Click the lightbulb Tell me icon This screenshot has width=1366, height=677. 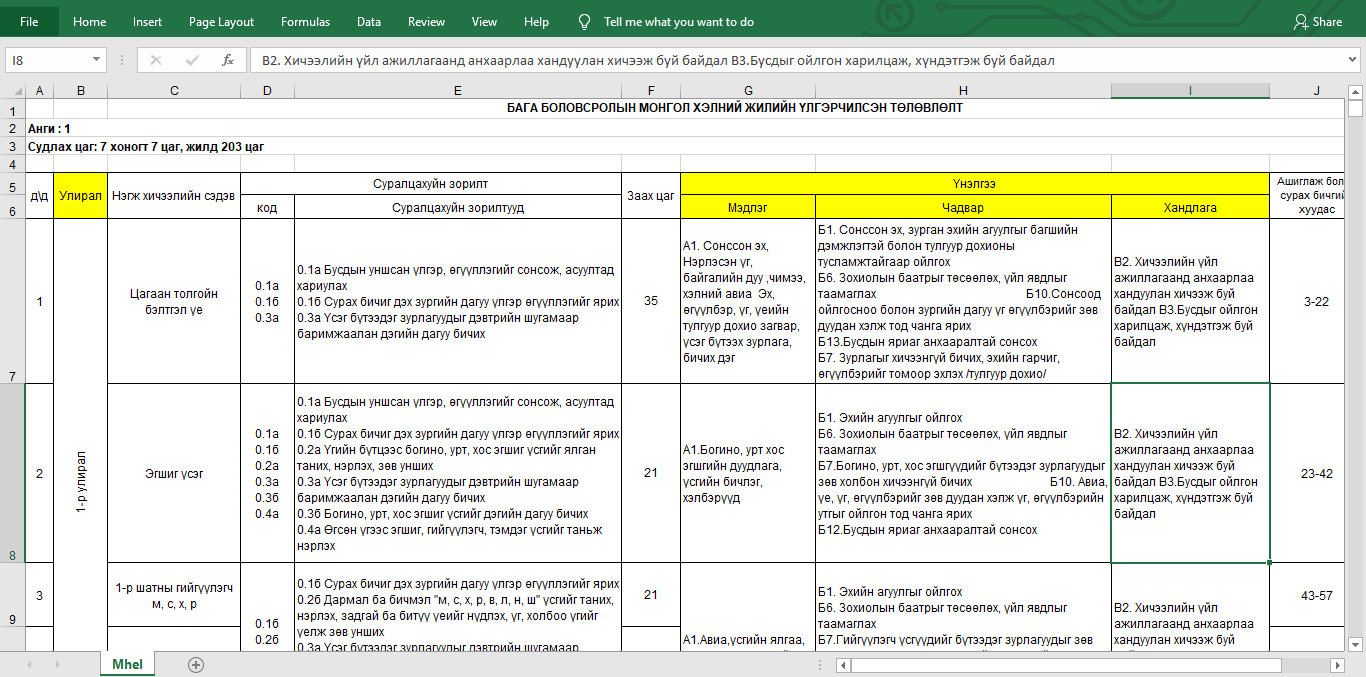(x=585, y=21)
